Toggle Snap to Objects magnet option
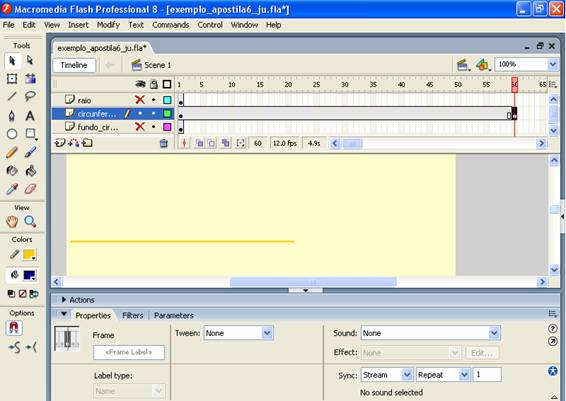Viewport: 566px width, 401px height. [x=14, y=328]
